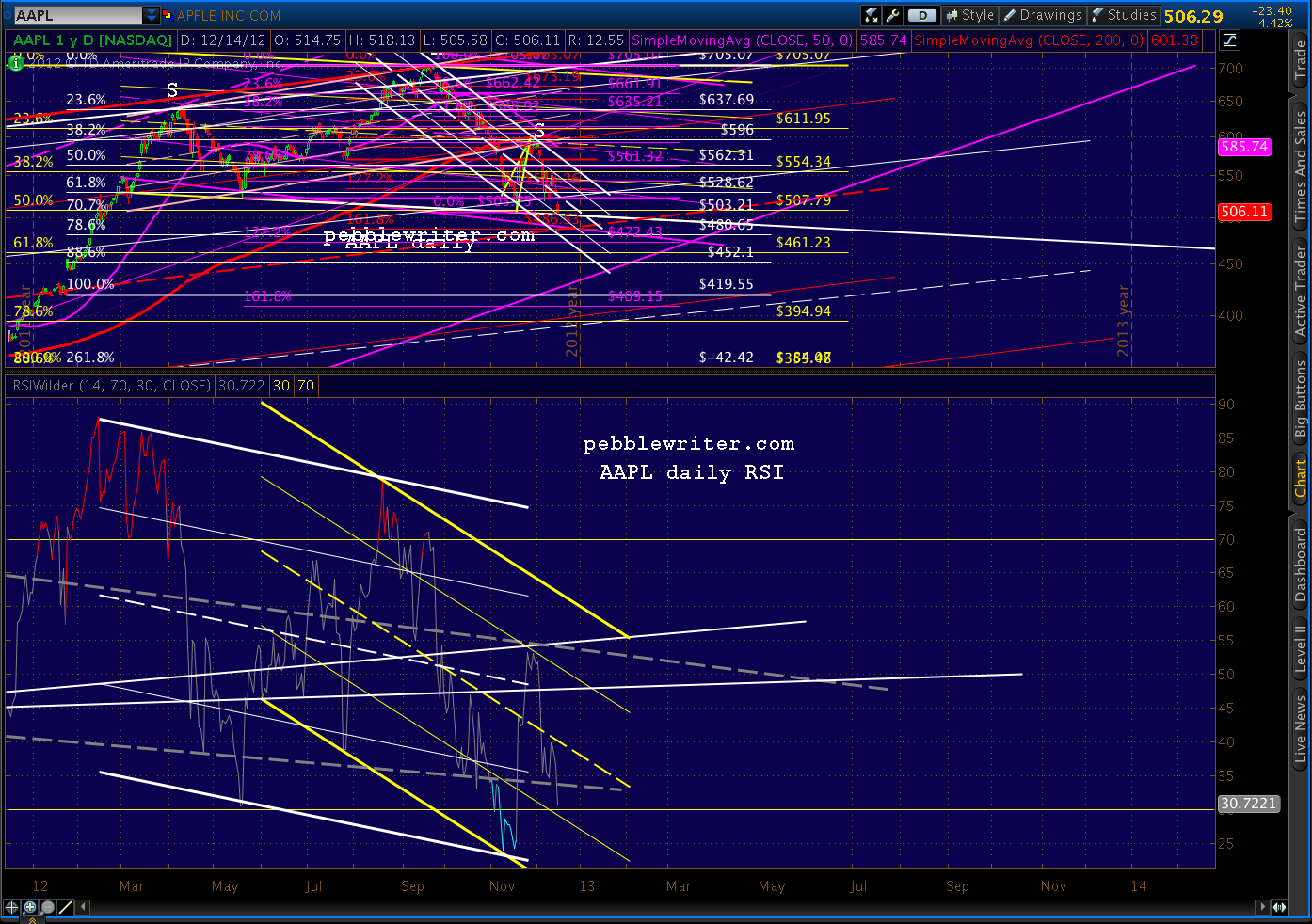Click the pebblewriter.com AAPL daily RSI label
This screenshot has height=924, width=1312.
(690, 457)
